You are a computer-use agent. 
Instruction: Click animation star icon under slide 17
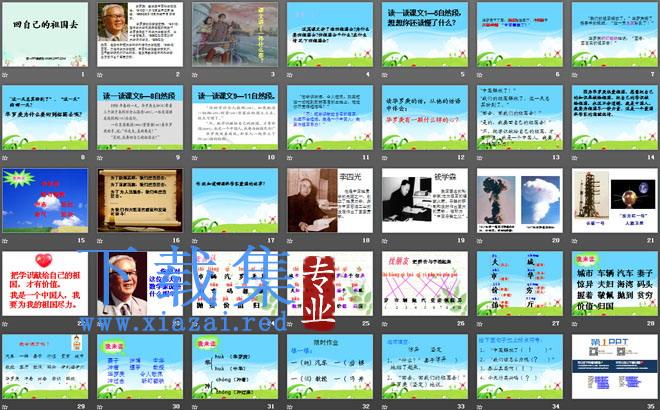coord(195,241)
